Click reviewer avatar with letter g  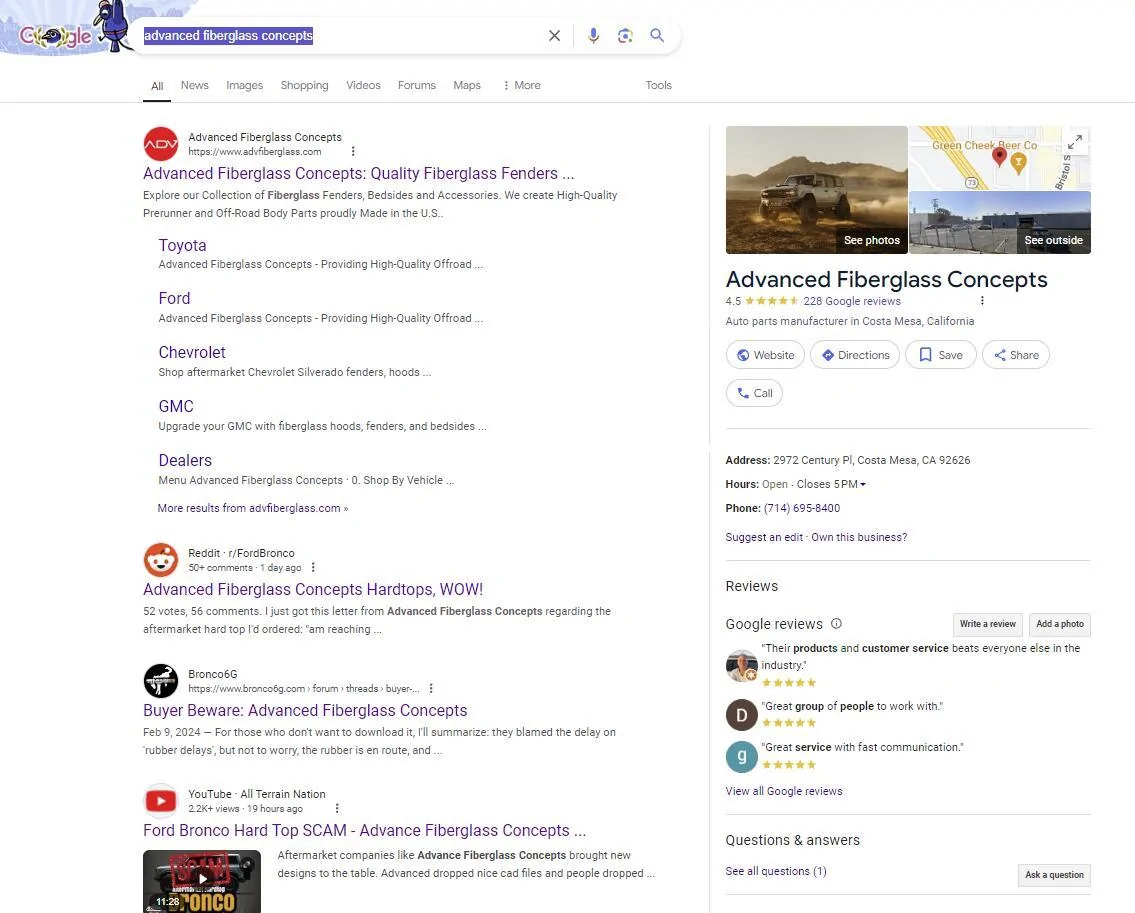click(742, 757)
